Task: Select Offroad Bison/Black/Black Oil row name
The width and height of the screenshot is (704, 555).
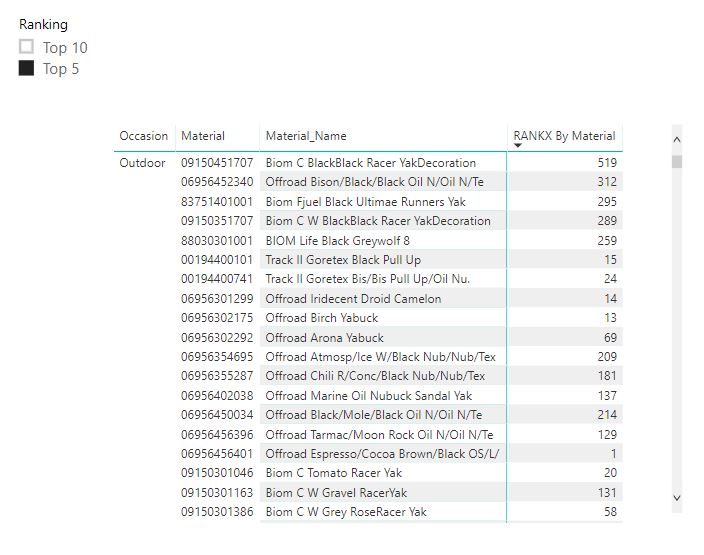Action: (x=374, y=182)
